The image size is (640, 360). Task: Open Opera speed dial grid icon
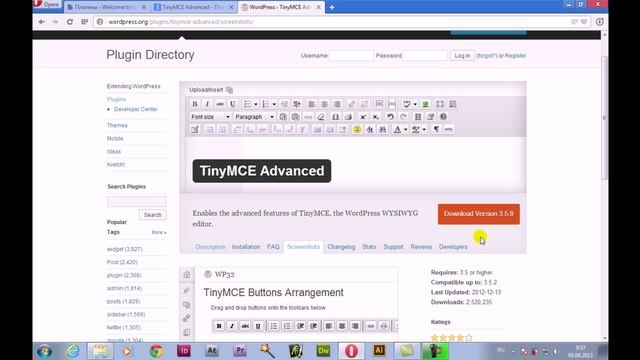(x=84, y=22)
